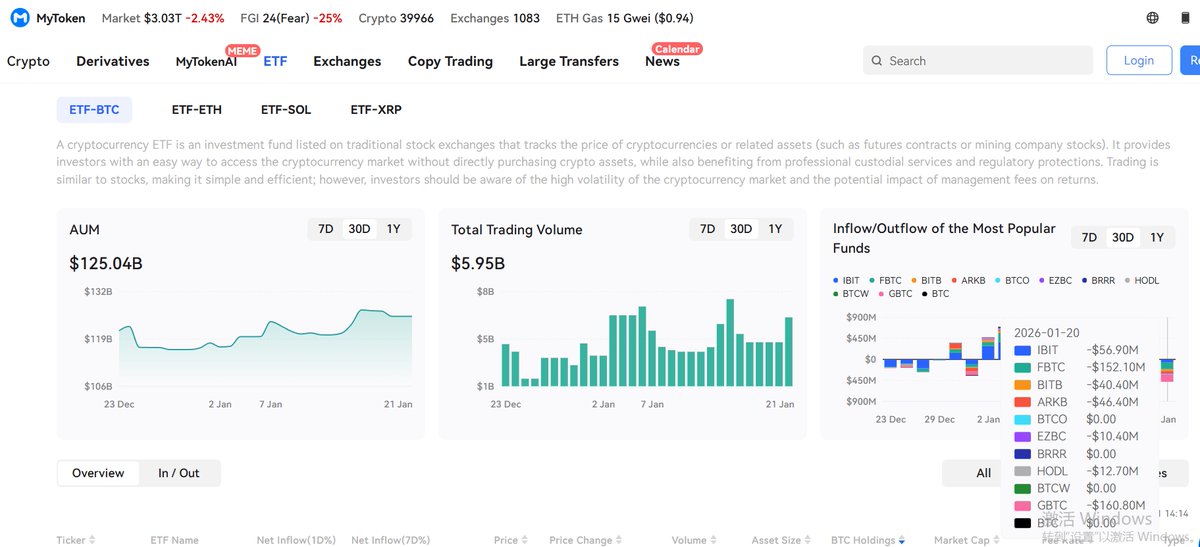Viewport: 1200px width, 547px height.
Task: Sort table by Asset Size
Action: (782, 540)
